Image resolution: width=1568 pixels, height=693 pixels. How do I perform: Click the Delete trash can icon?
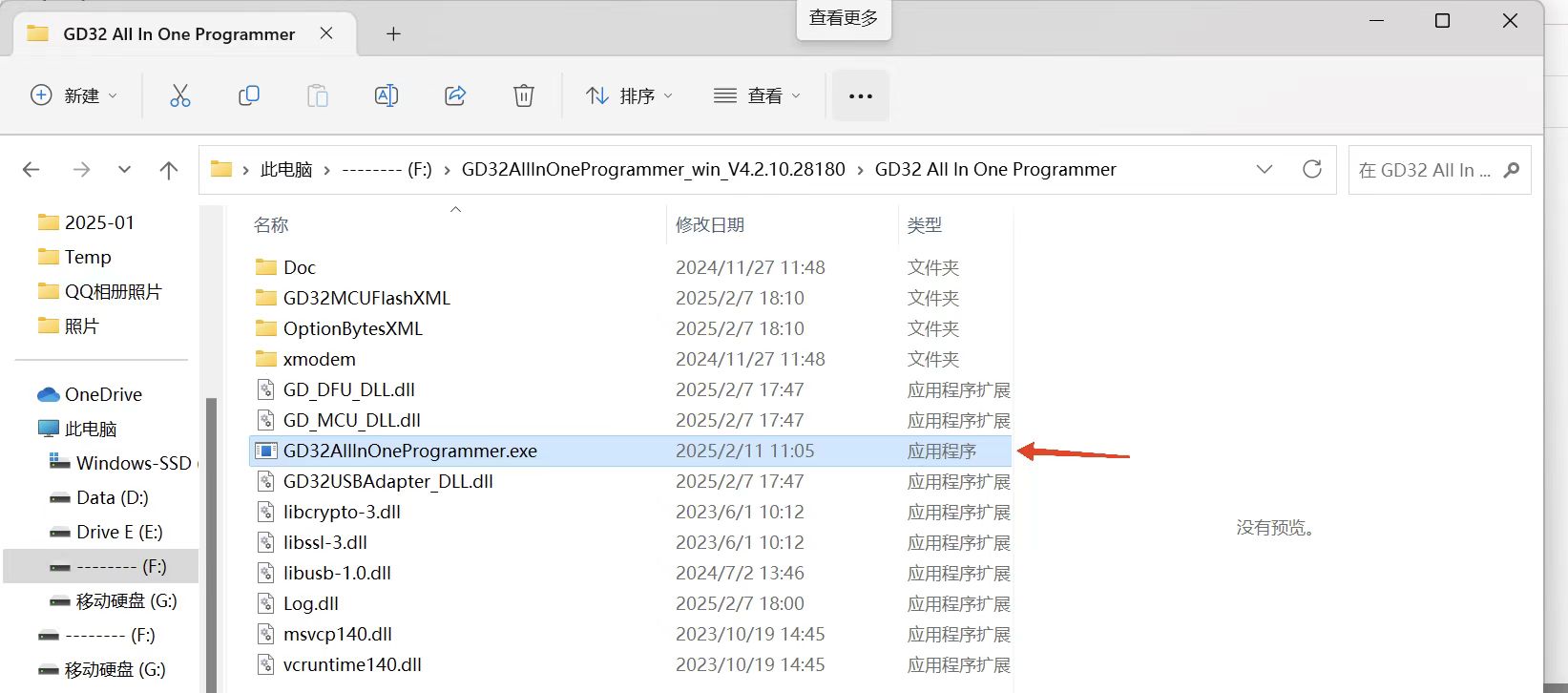(524, 95)
